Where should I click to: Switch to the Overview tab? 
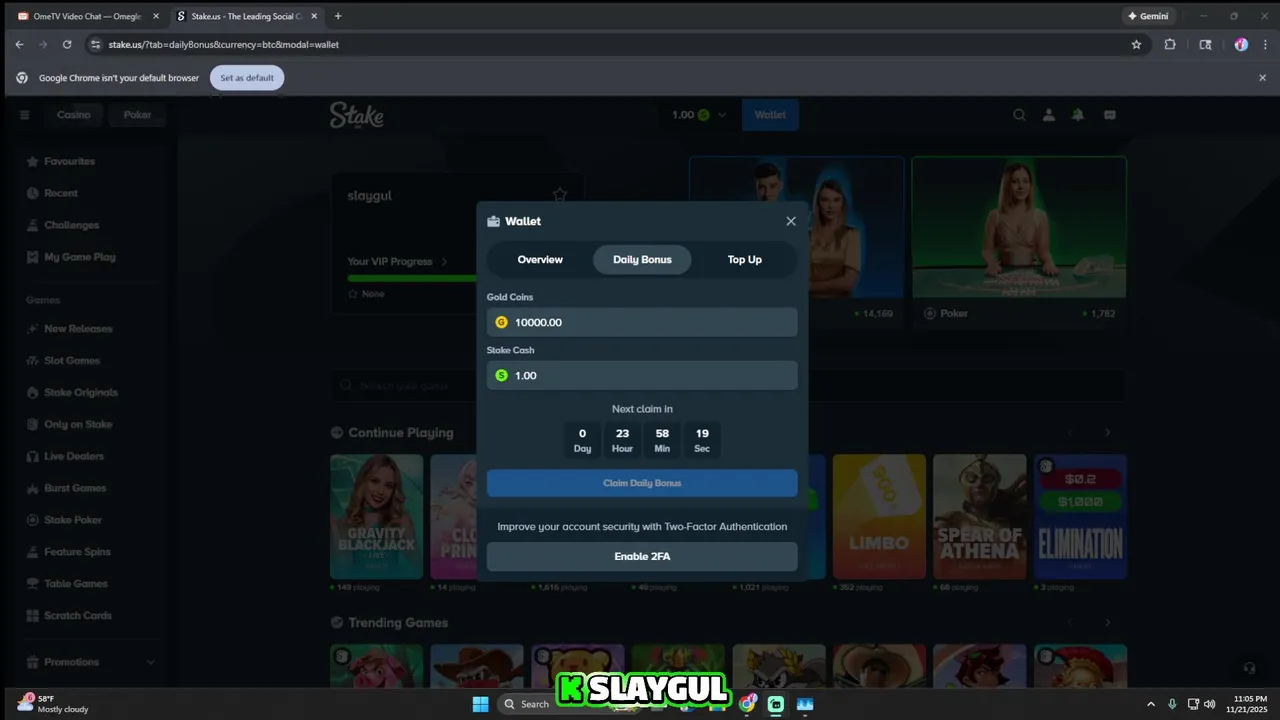click(540, 259)
